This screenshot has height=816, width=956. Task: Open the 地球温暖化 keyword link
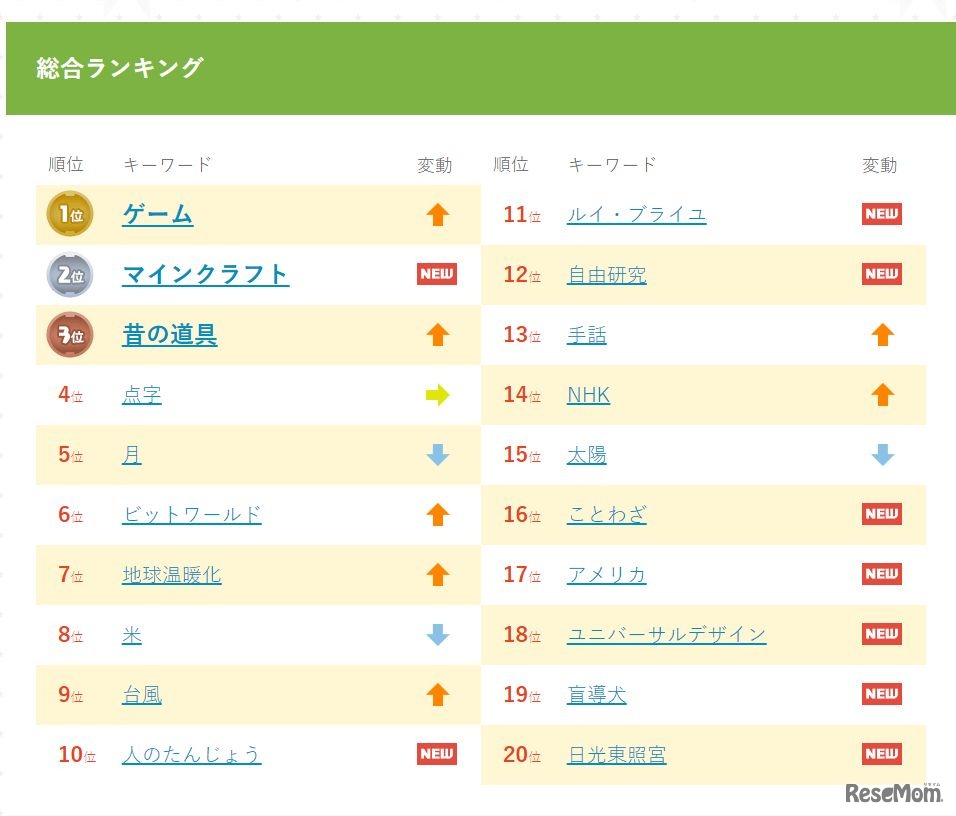[x=171, y=574]
